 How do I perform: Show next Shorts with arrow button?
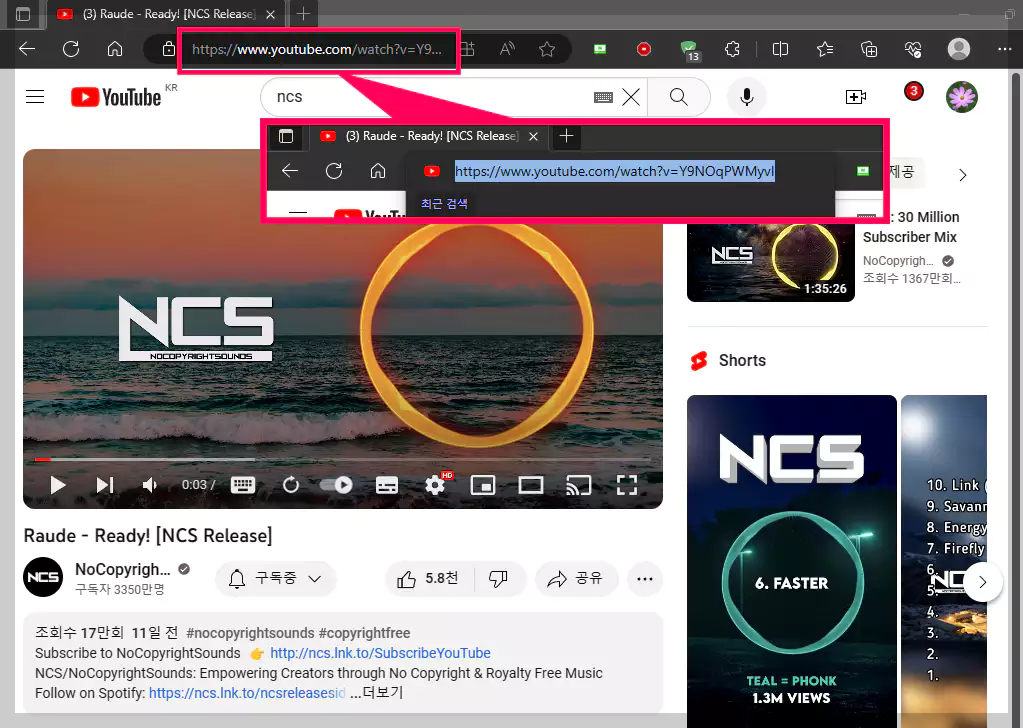983,582
